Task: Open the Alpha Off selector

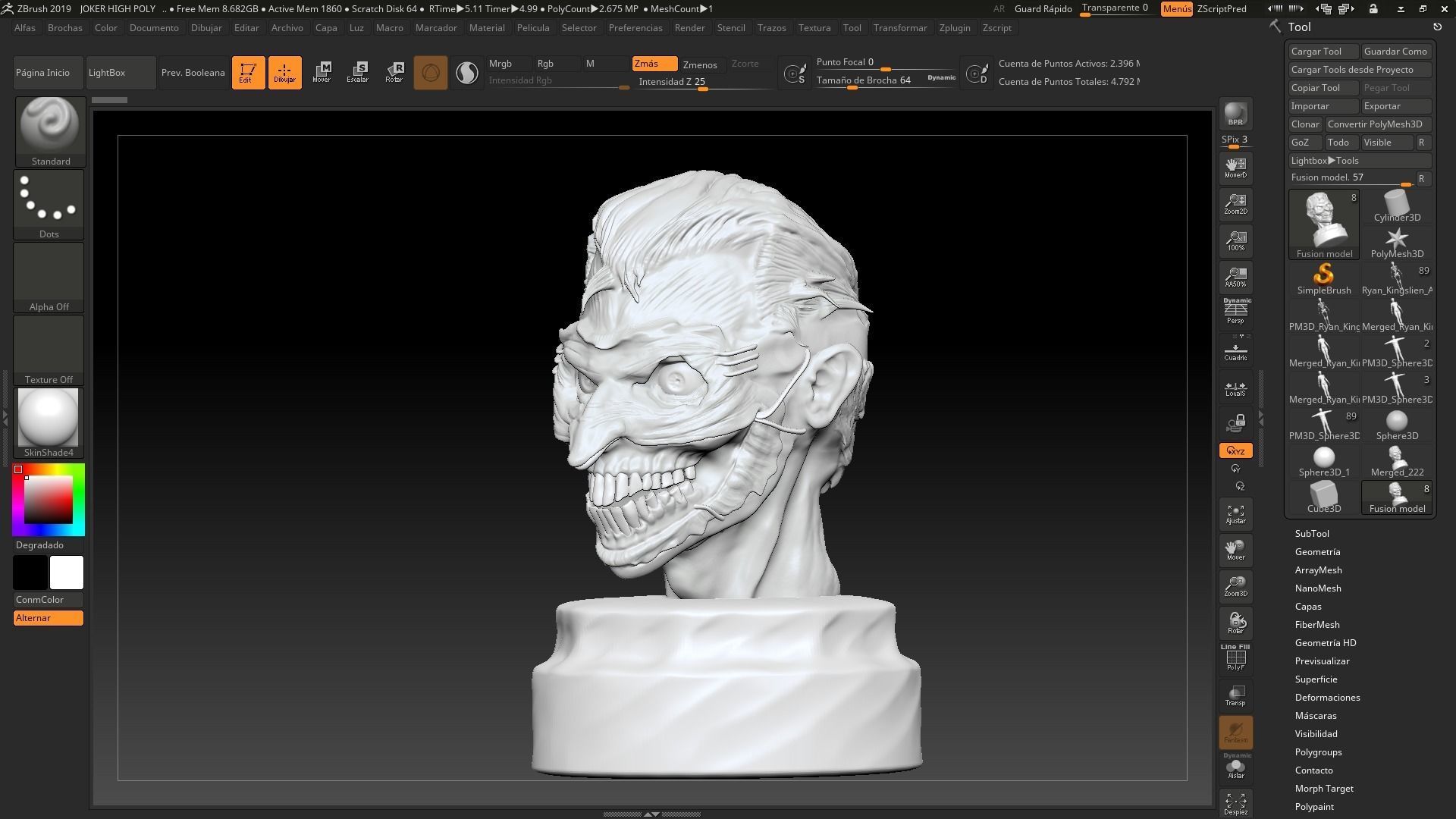Action: [49, 278]
